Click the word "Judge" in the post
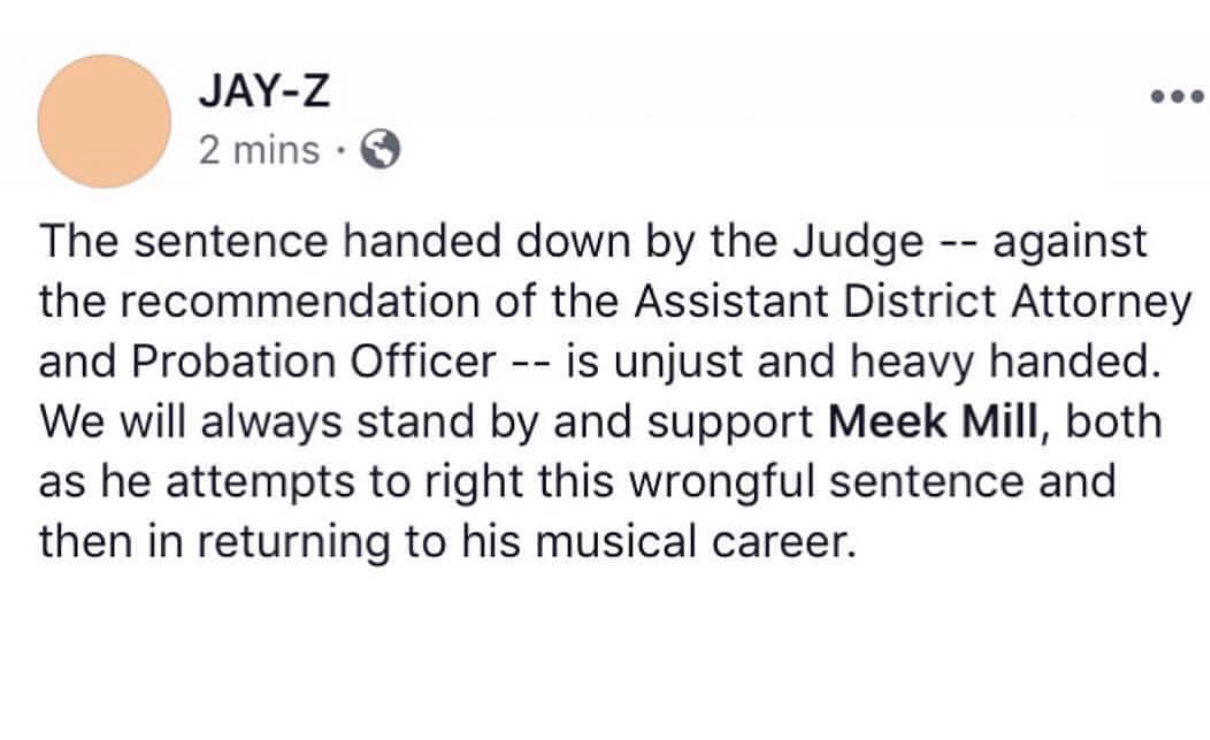The height and width of the screenshot is (740, 1210). (x=859, y=243)
